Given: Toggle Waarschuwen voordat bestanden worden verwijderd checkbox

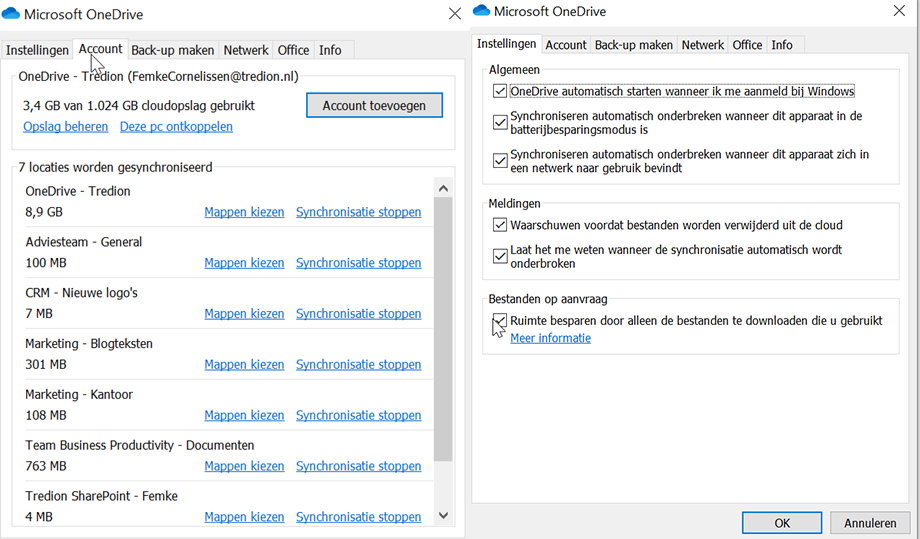Looking at the screenshot, I should pyautogui.click(x=500, y=225).
